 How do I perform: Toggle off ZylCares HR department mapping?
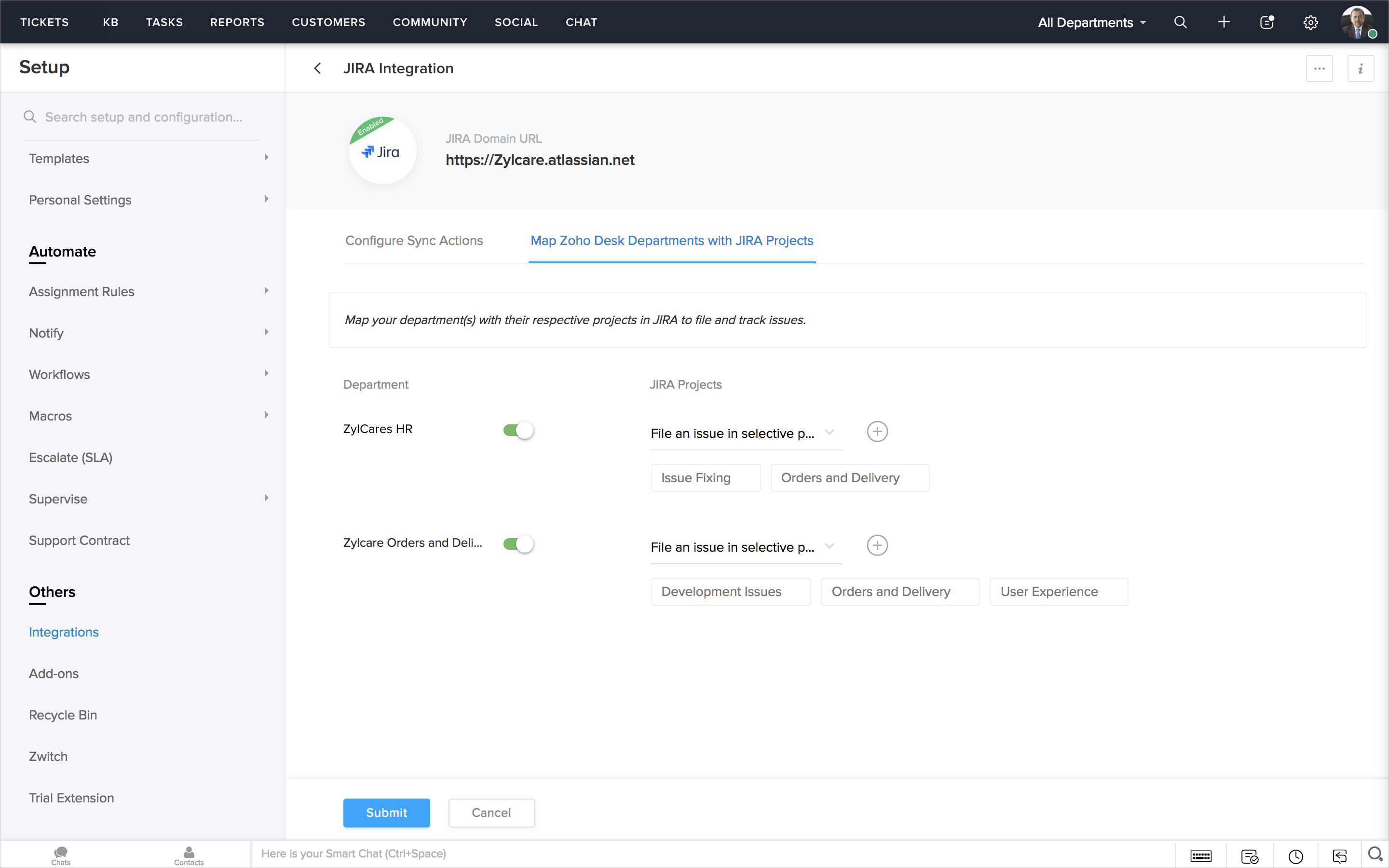518,430
